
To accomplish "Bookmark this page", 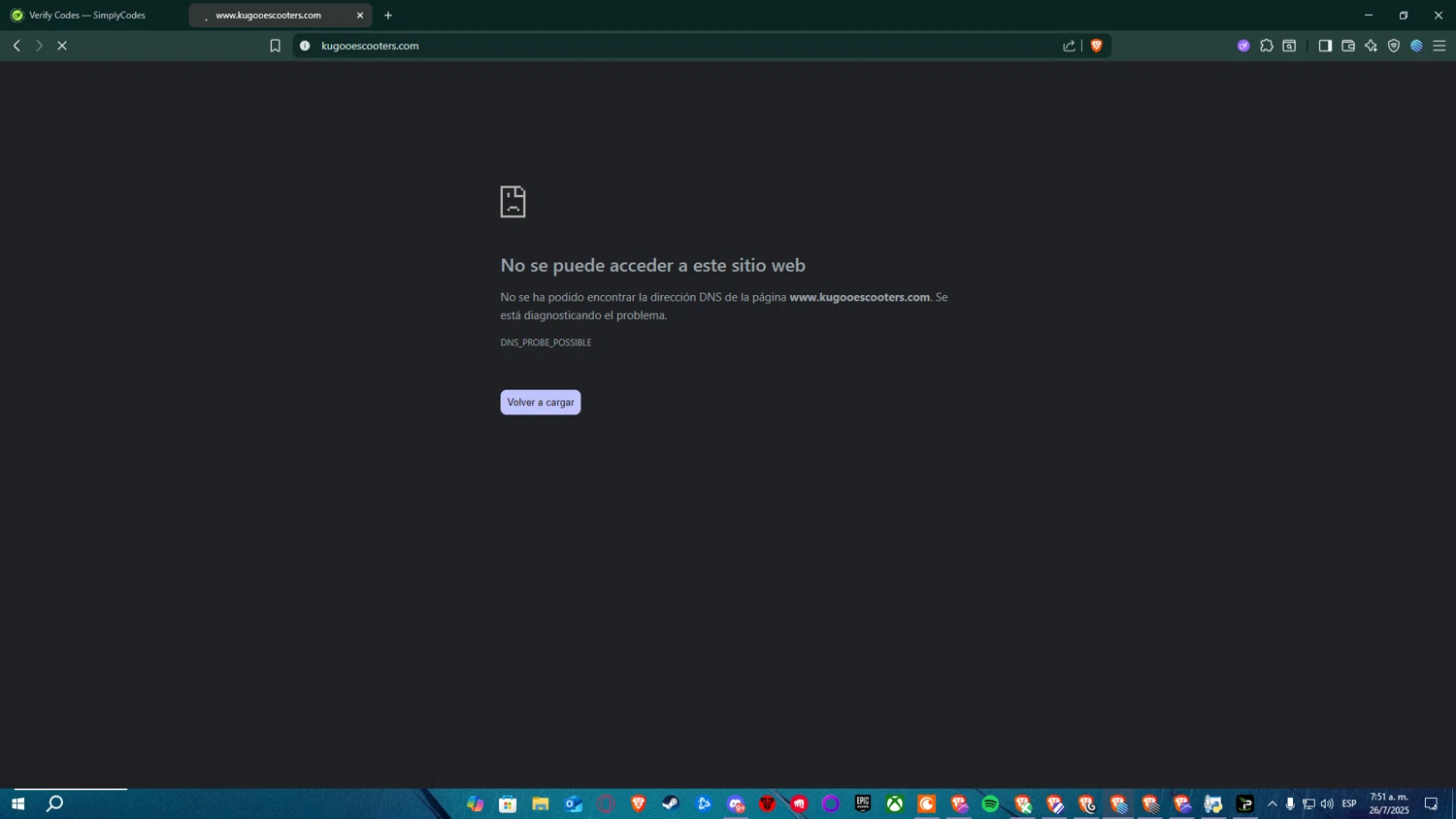I will pyautogui.click(x=275, y=46).
